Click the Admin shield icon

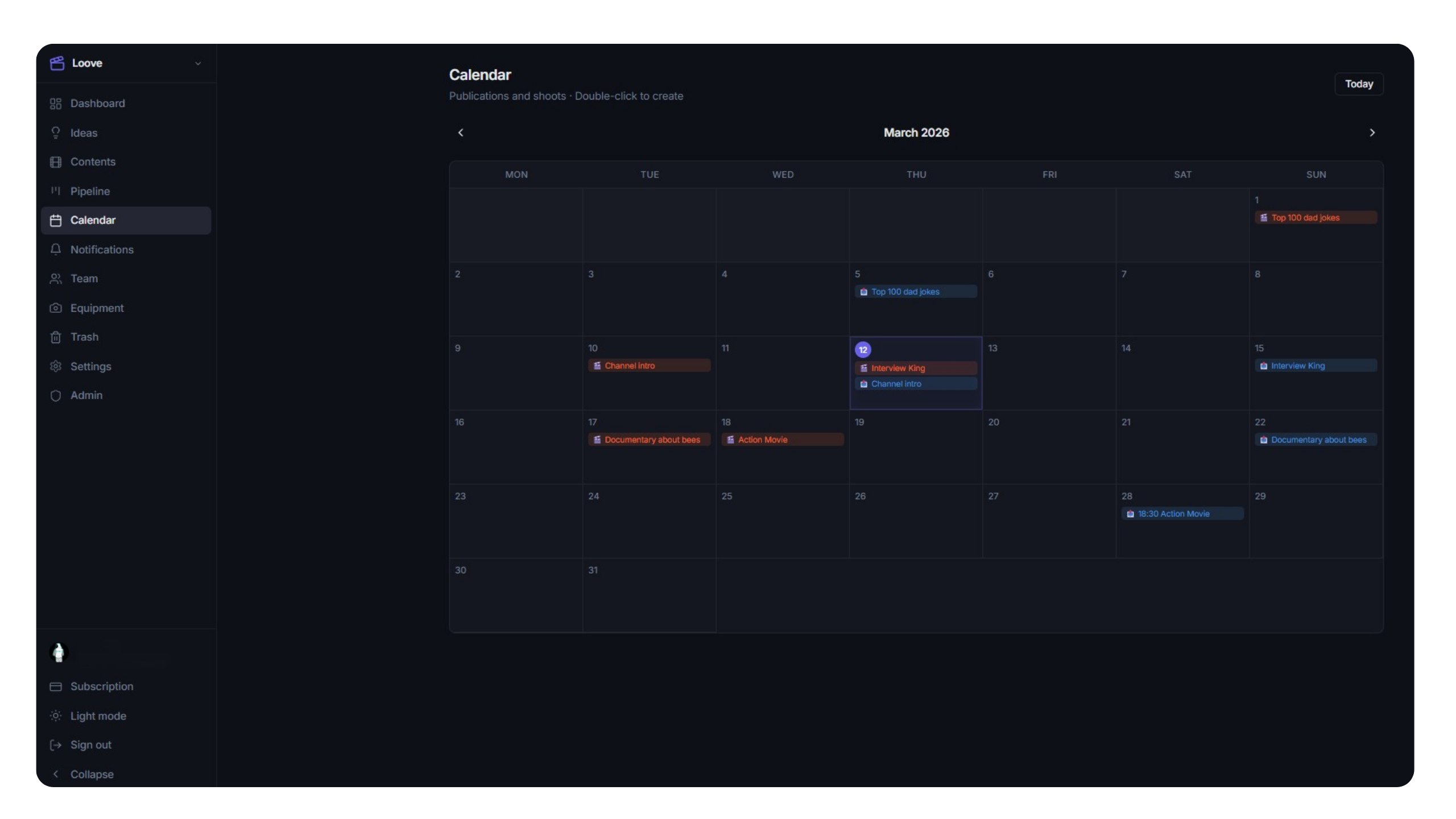tap(55, 395)
